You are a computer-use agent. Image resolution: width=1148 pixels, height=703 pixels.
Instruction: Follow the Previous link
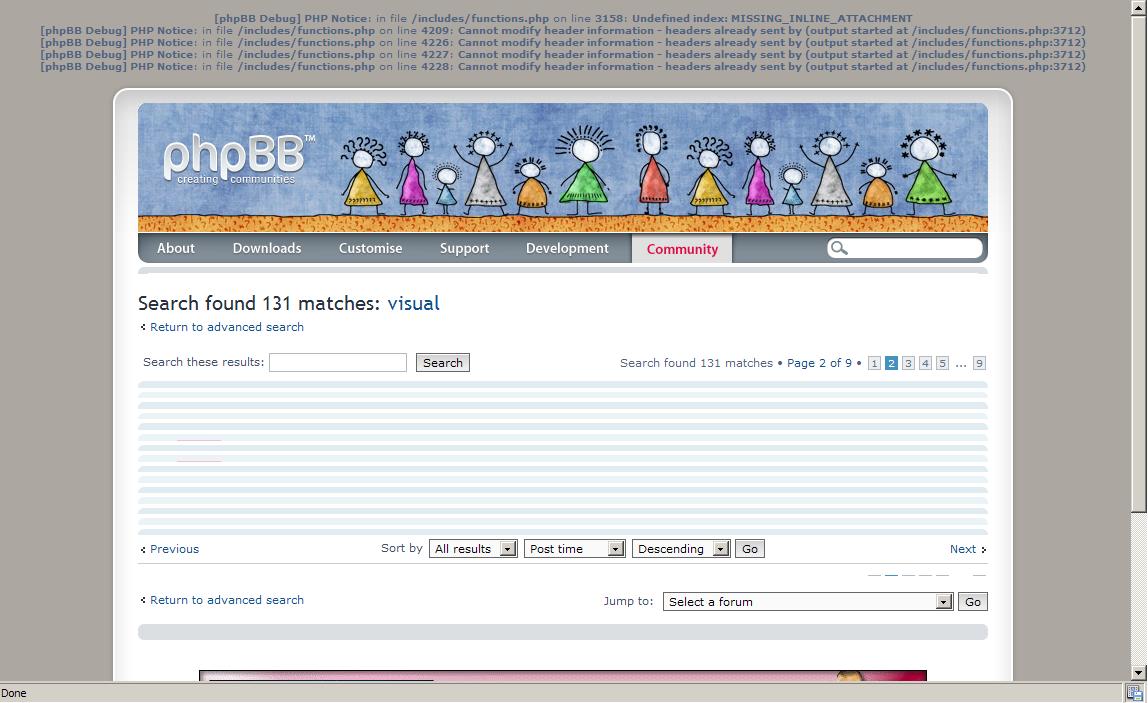(x=174, y=549)
